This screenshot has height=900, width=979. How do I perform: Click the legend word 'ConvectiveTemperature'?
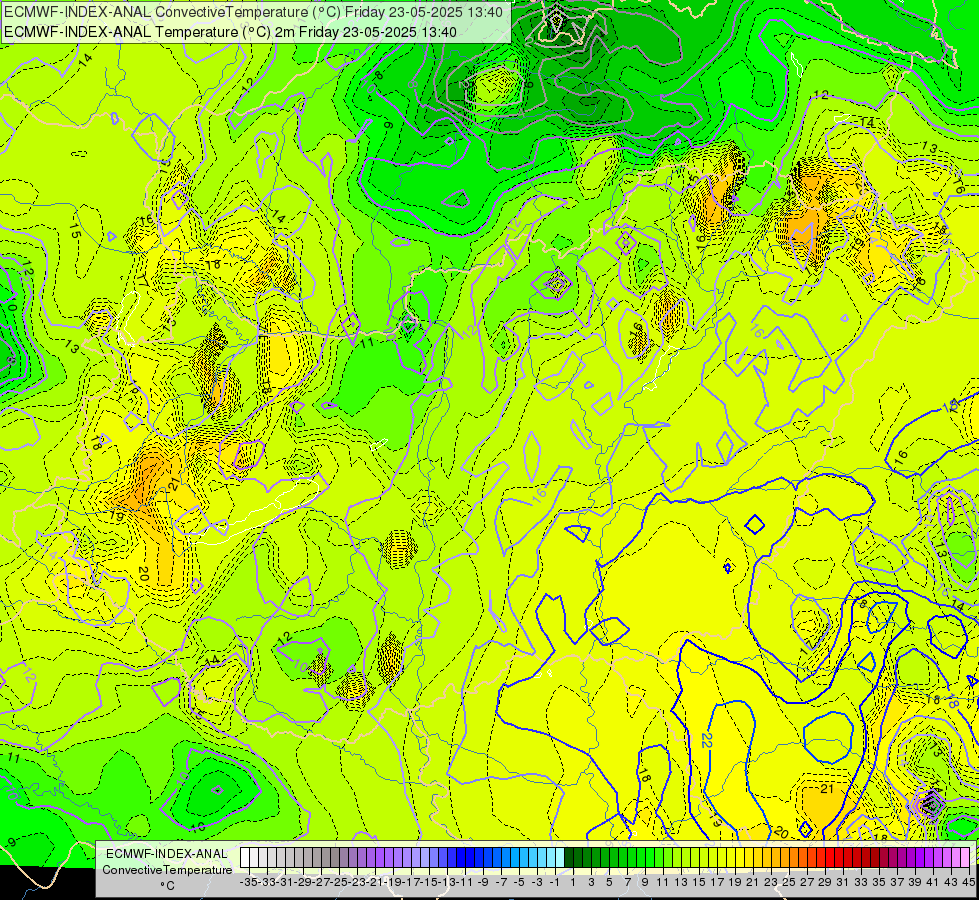(x=167, y=870)
